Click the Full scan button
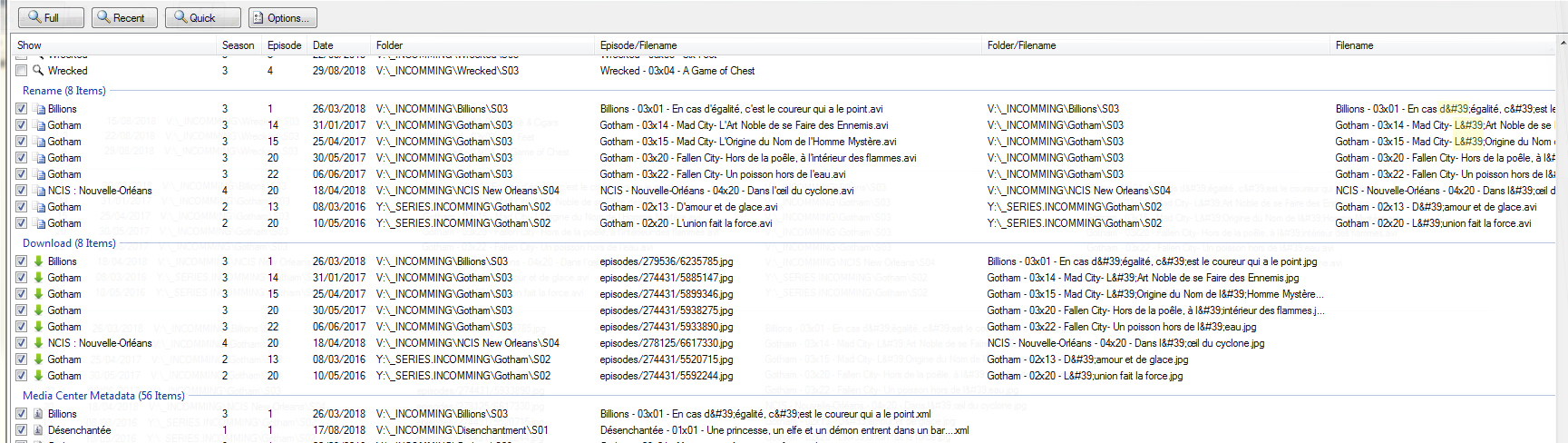 [51, 17]
